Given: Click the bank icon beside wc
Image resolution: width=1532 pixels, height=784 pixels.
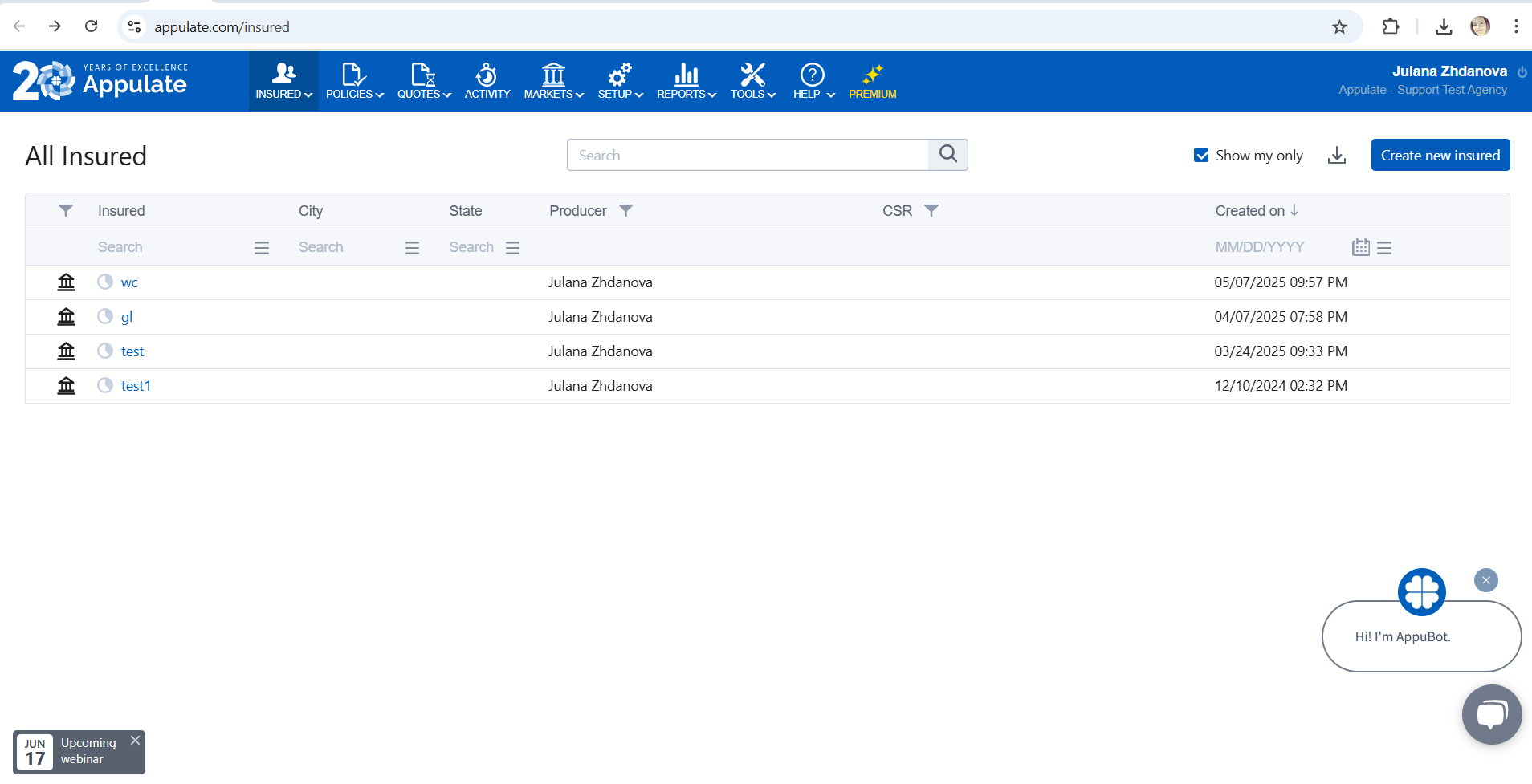Looking at the screenshot, I should pos(66,282).
